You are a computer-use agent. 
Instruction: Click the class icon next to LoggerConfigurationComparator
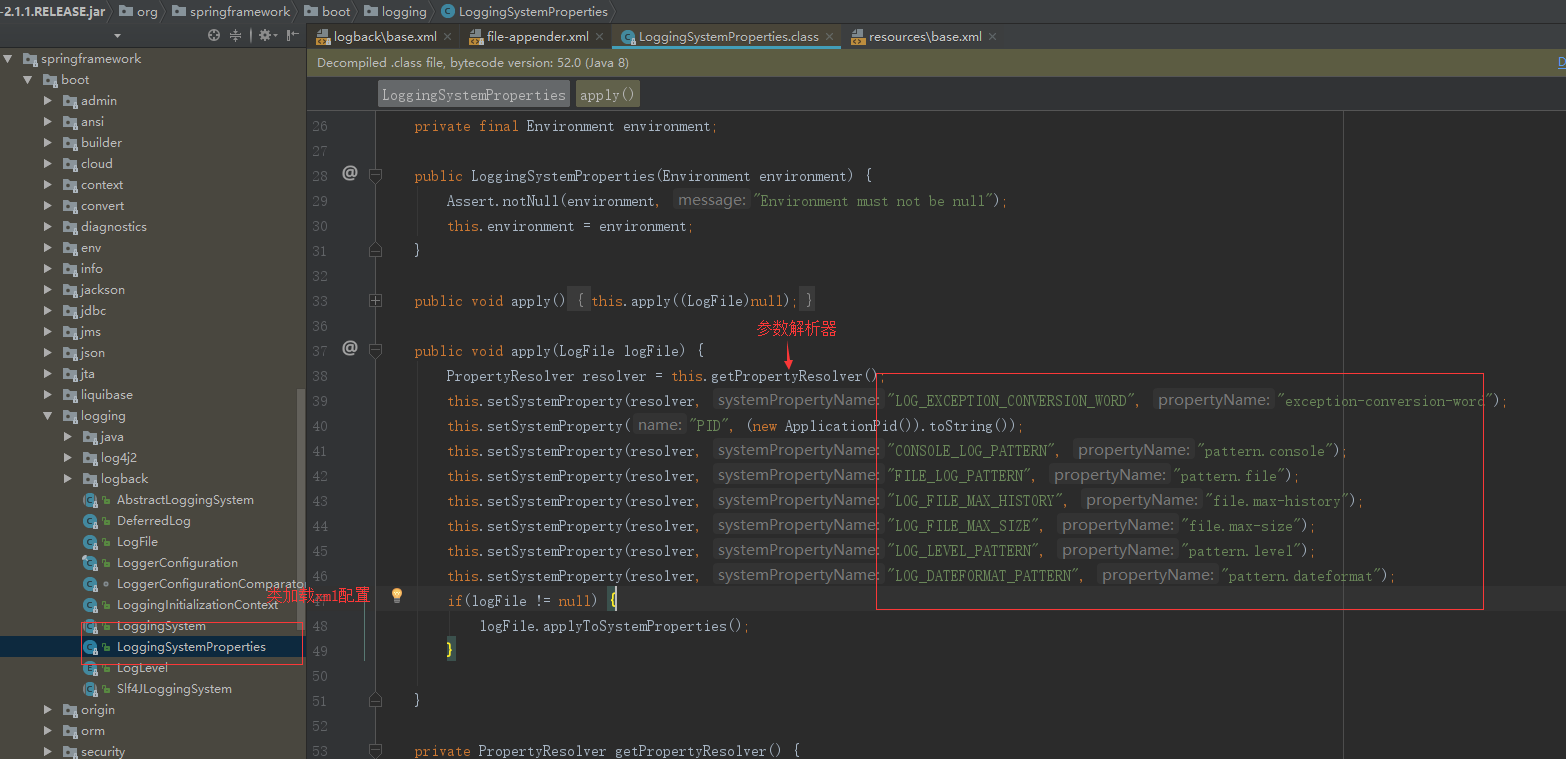coord(90,584)
